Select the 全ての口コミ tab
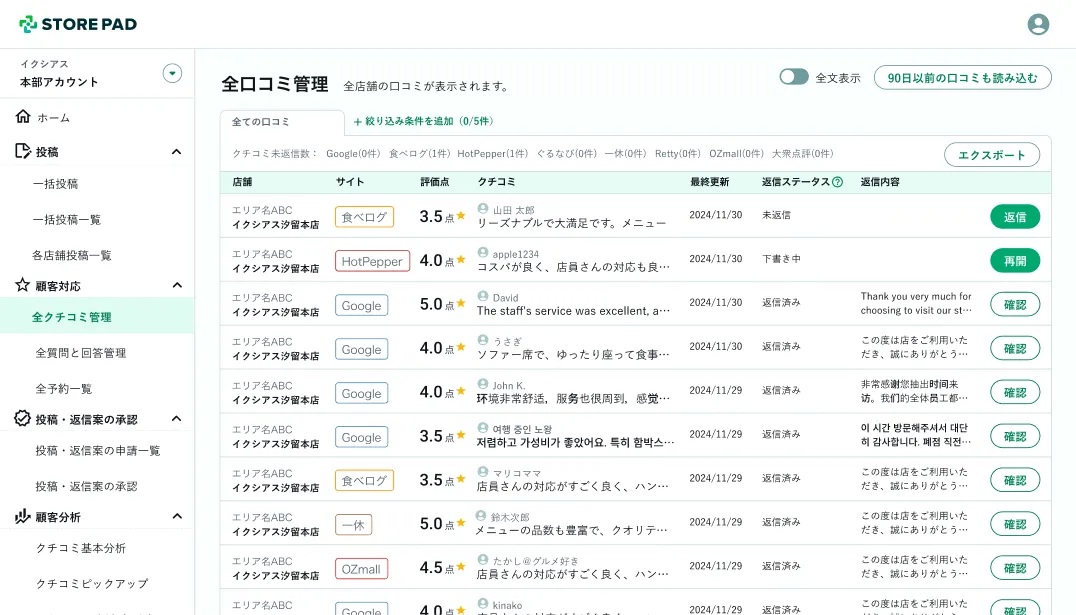The image size is (1076, 615). tap(282, 121)
